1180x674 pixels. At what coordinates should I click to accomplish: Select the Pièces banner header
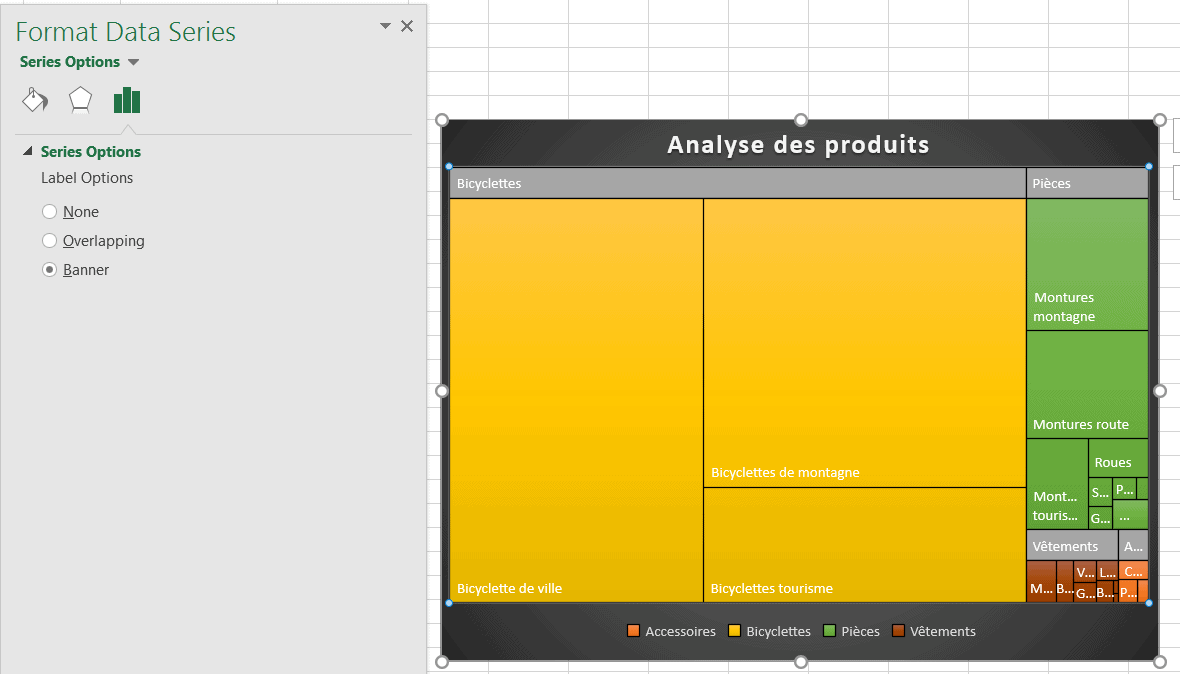tap(1086, 184)
